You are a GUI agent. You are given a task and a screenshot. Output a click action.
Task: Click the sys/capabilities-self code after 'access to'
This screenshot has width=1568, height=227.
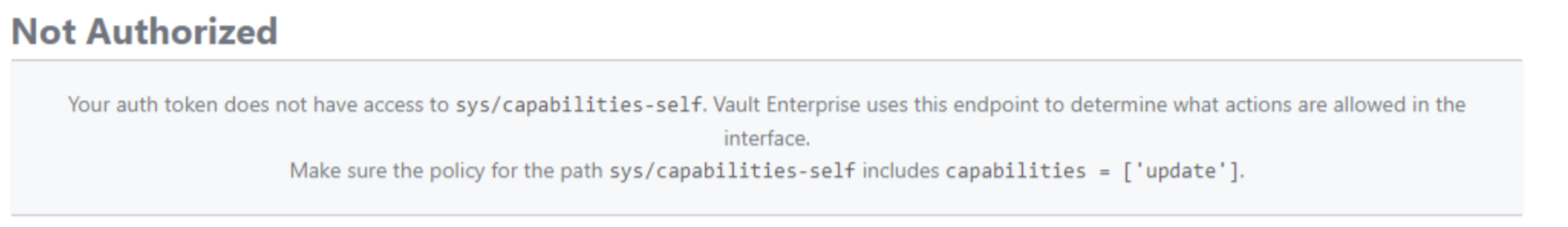[578, 105]
